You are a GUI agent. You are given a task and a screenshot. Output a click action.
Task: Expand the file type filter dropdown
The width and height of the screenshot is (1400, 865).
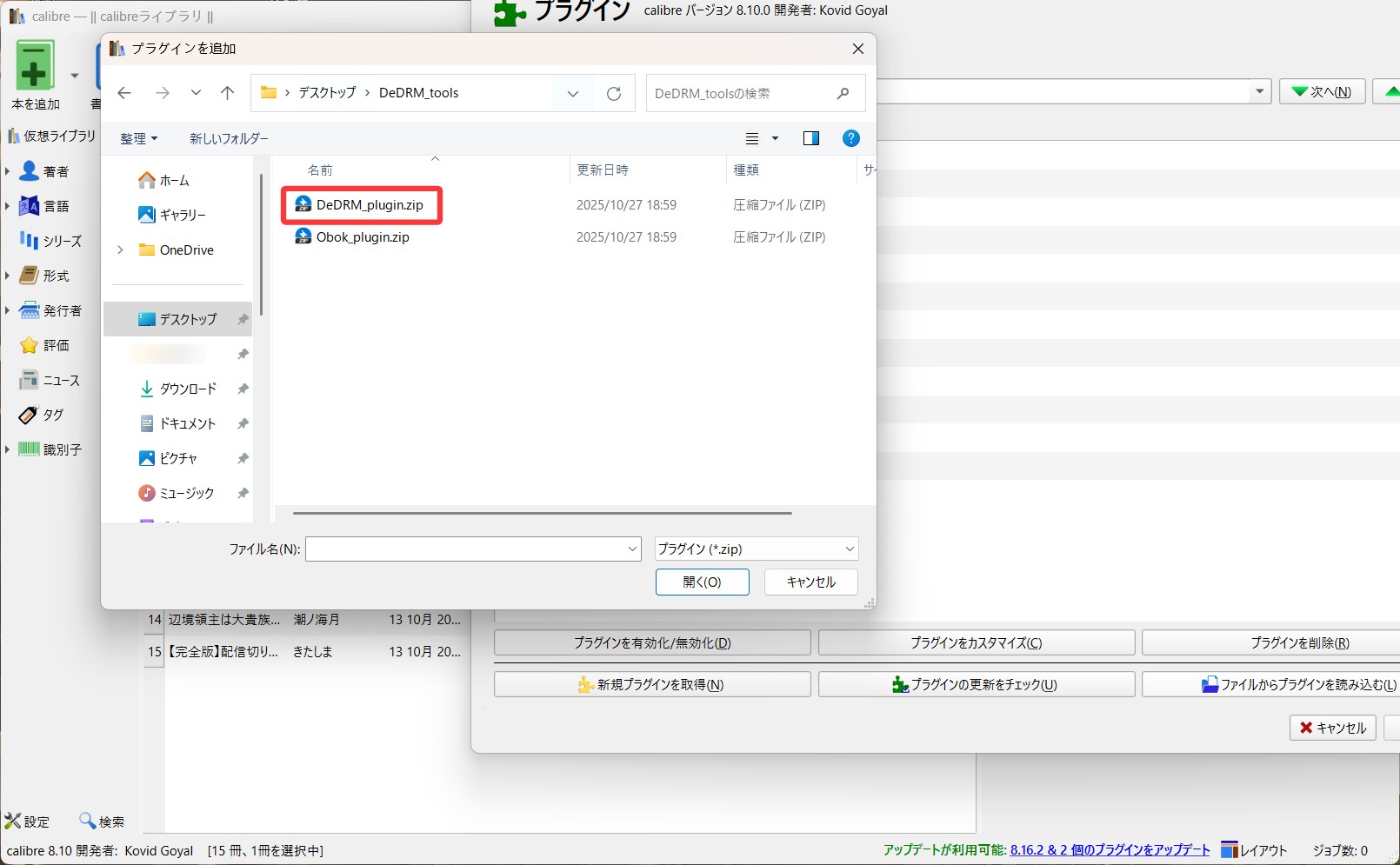point(849,549)
